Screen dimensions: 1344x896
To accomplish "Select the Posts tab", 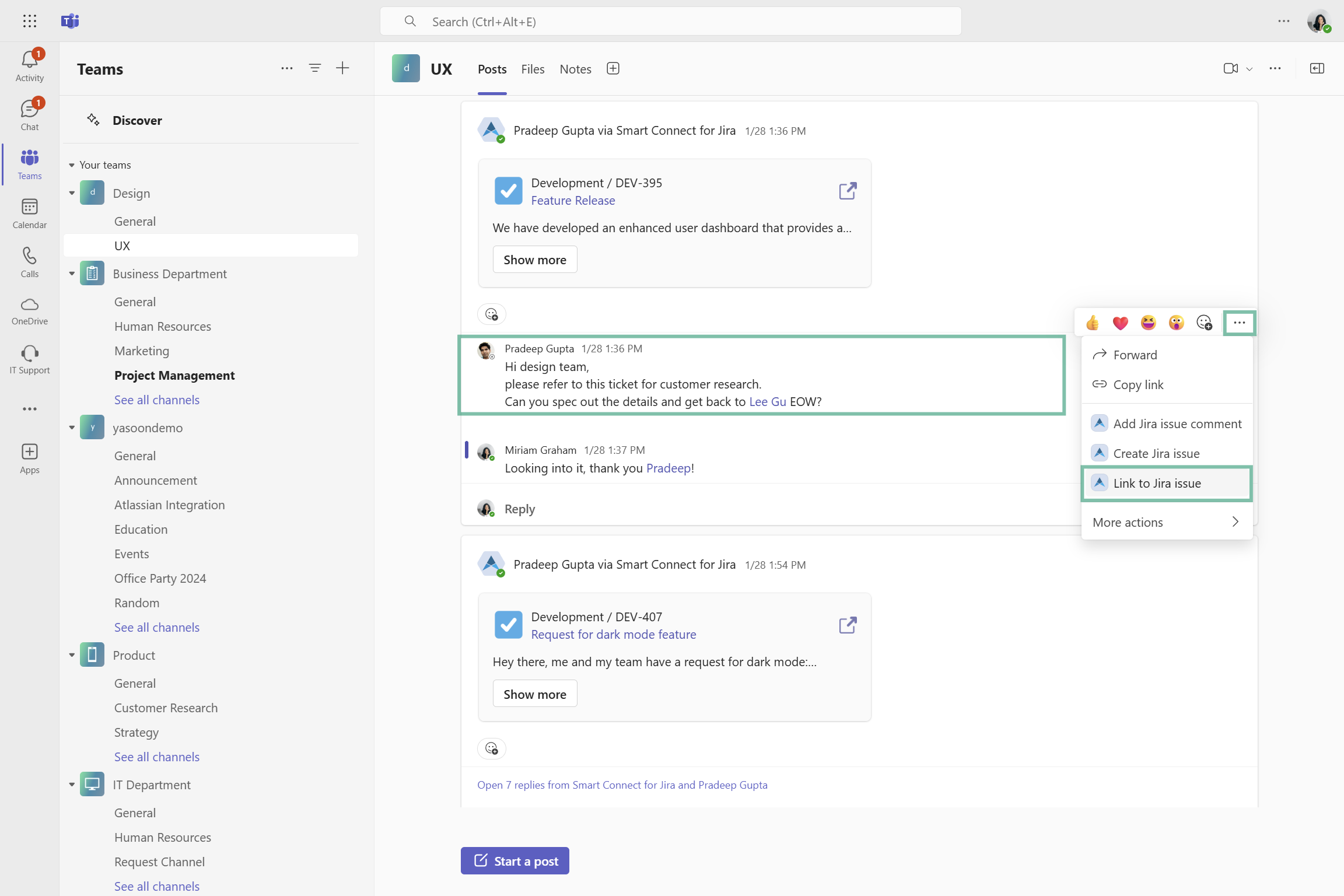I will [x=492, y=69].
